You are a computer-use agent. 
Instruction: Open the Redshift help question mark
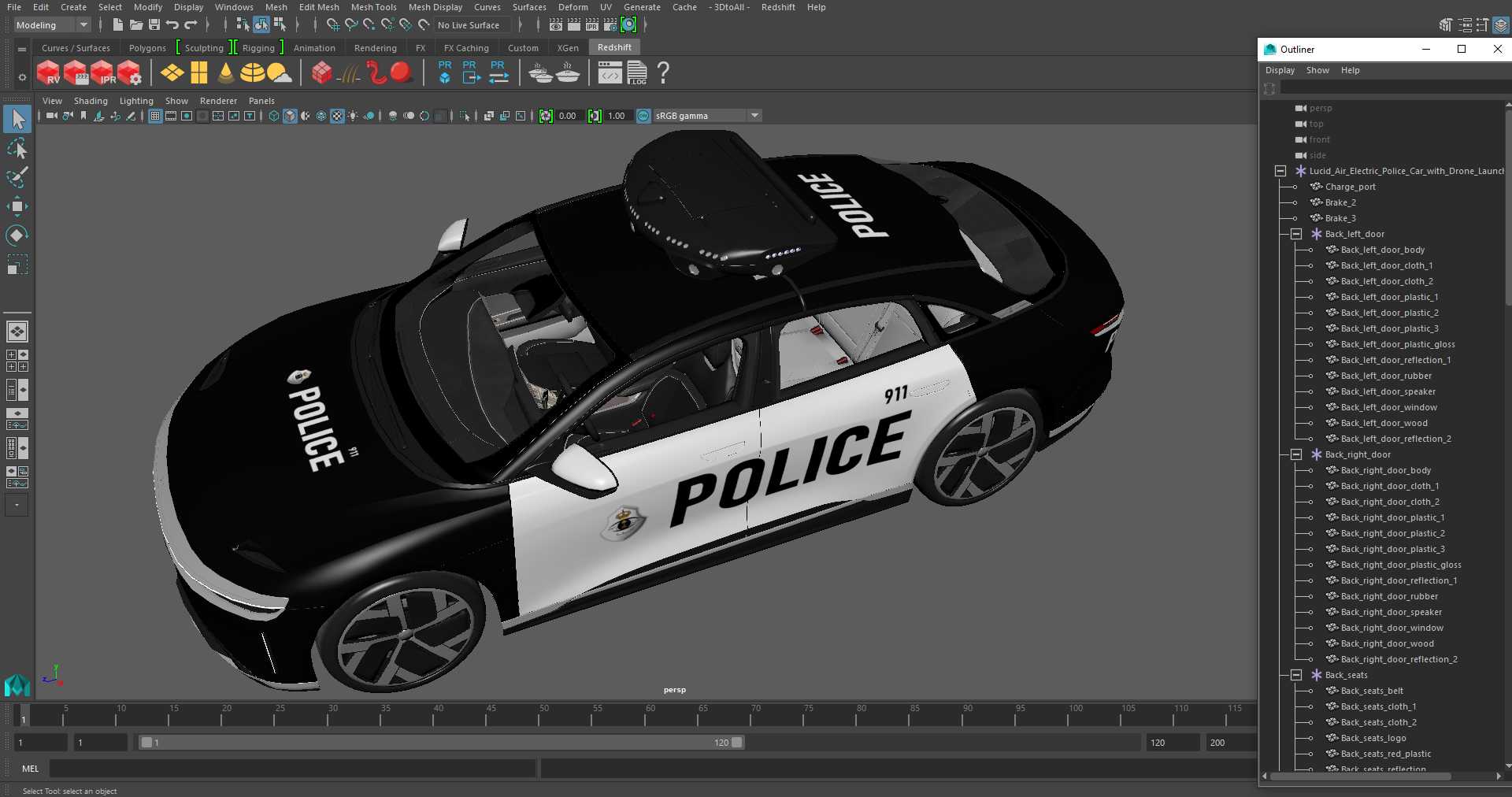coord(664,72)
